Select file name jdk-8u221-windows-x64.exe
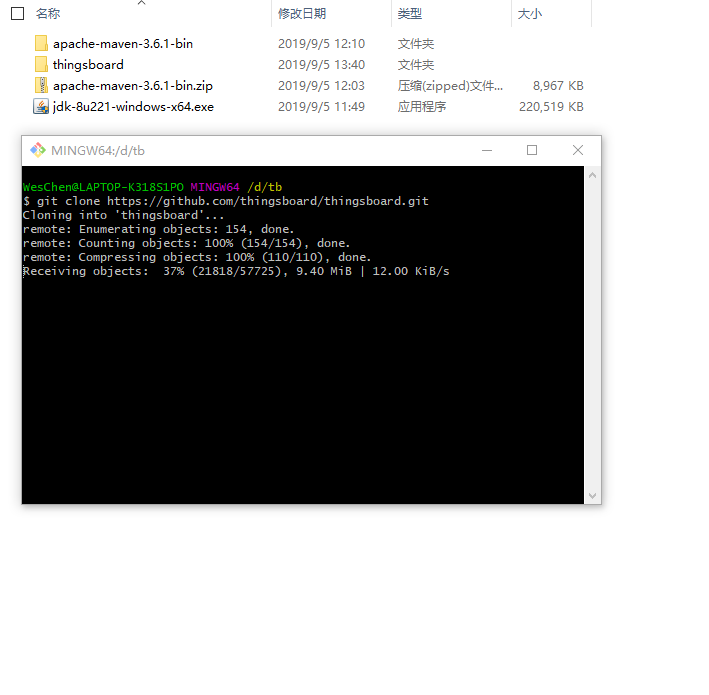 tap(133, 107)
